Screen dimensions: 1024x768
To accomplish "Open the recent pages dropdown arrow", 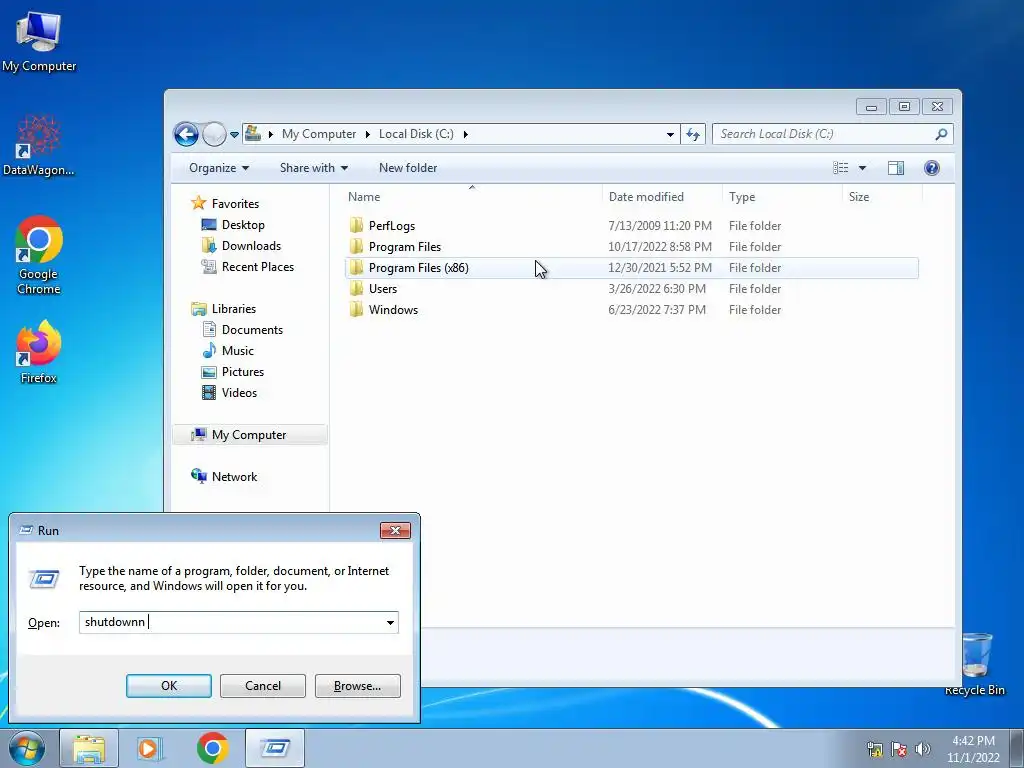I will pyautogui.click(x=234, y=135).
